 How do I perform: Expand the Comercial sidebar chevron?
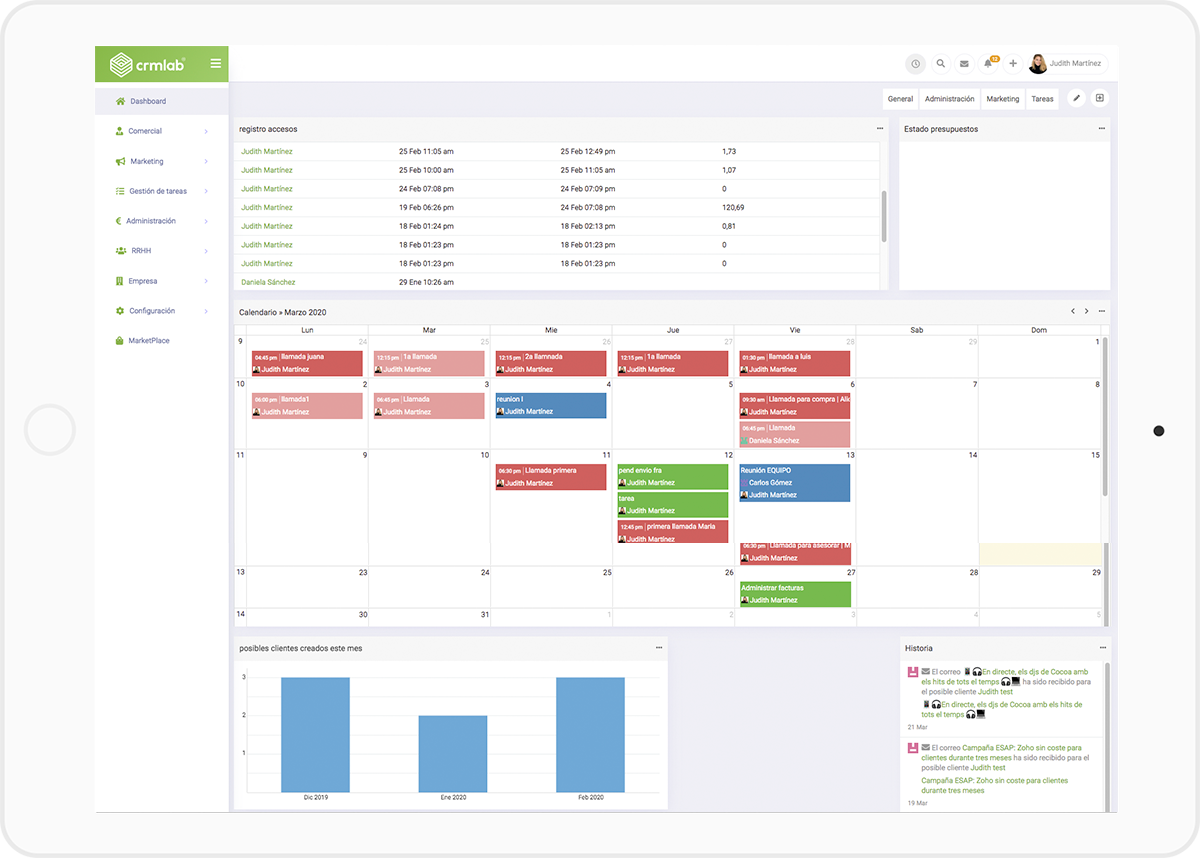(x=206, y=131)
